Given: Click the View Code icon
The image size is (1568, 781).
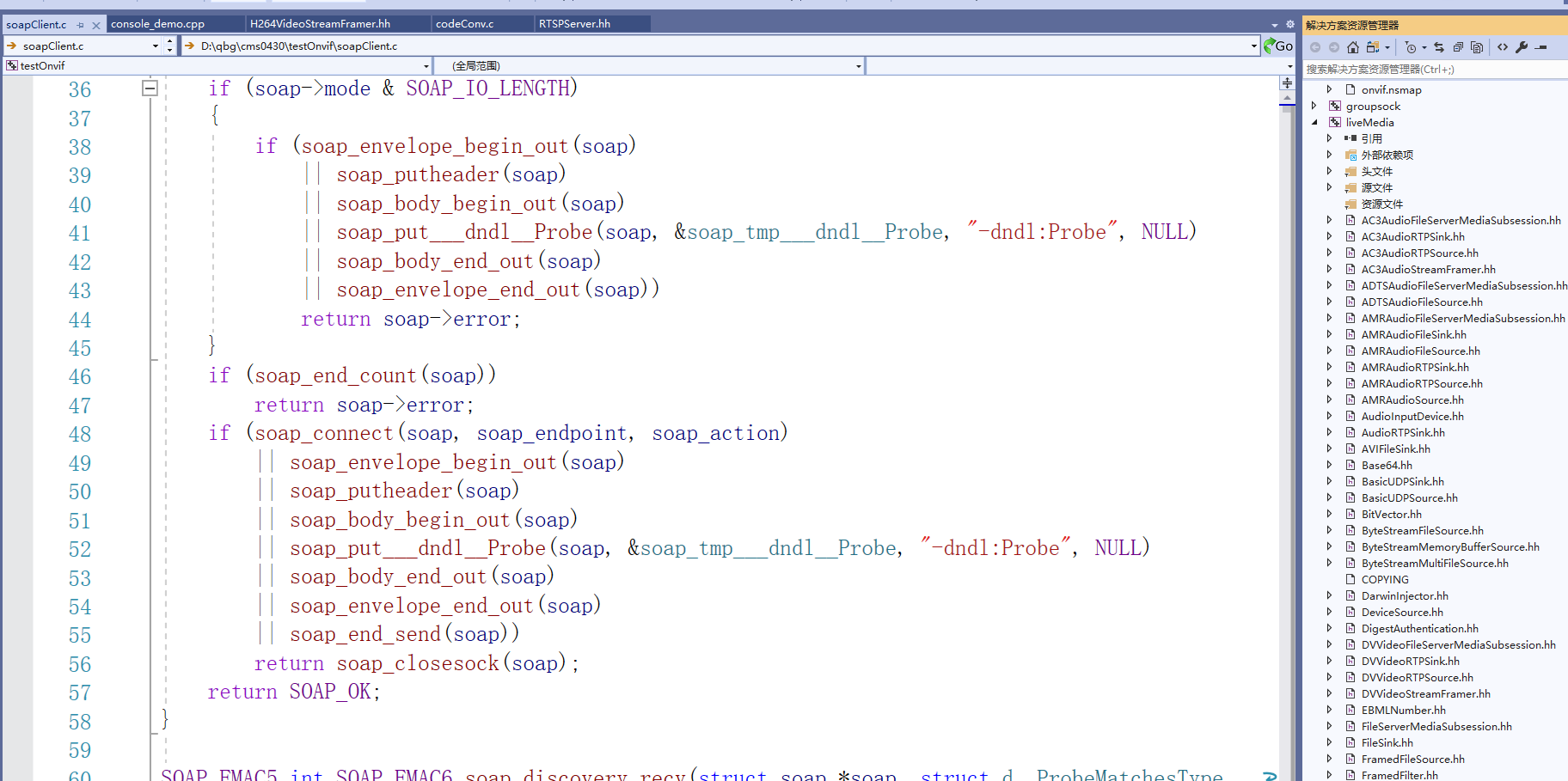Looking at the screenshot, I should [1503, 47].
